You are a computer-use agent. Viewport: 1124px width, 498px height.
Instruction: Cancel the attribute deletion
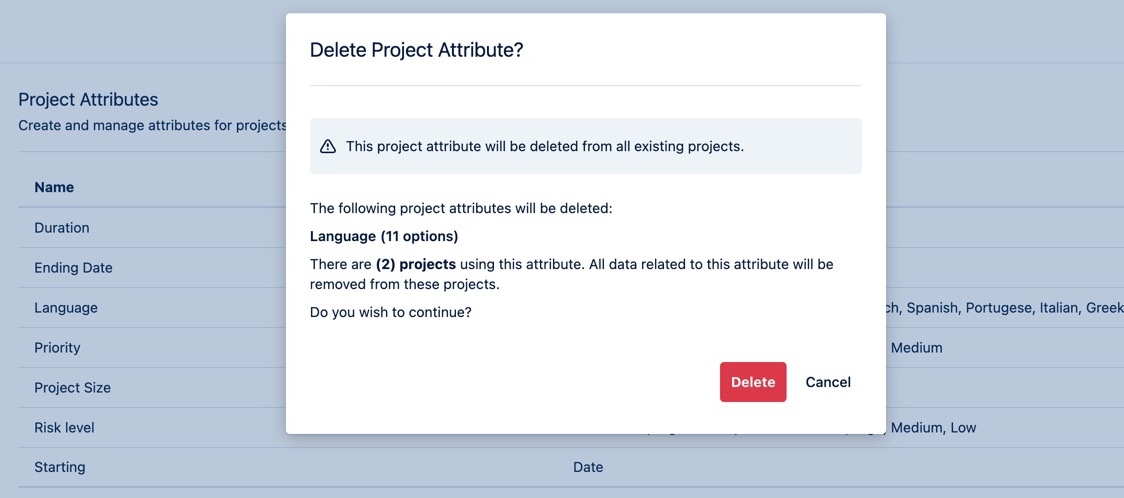[x=828, y=382]
